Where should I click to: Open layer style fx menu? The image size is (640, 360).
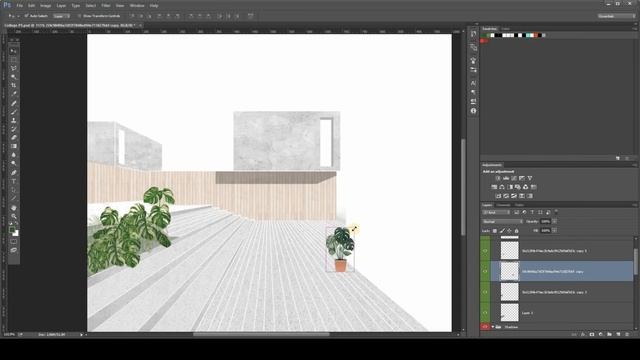pyautogui.click(x=583, y=334)
